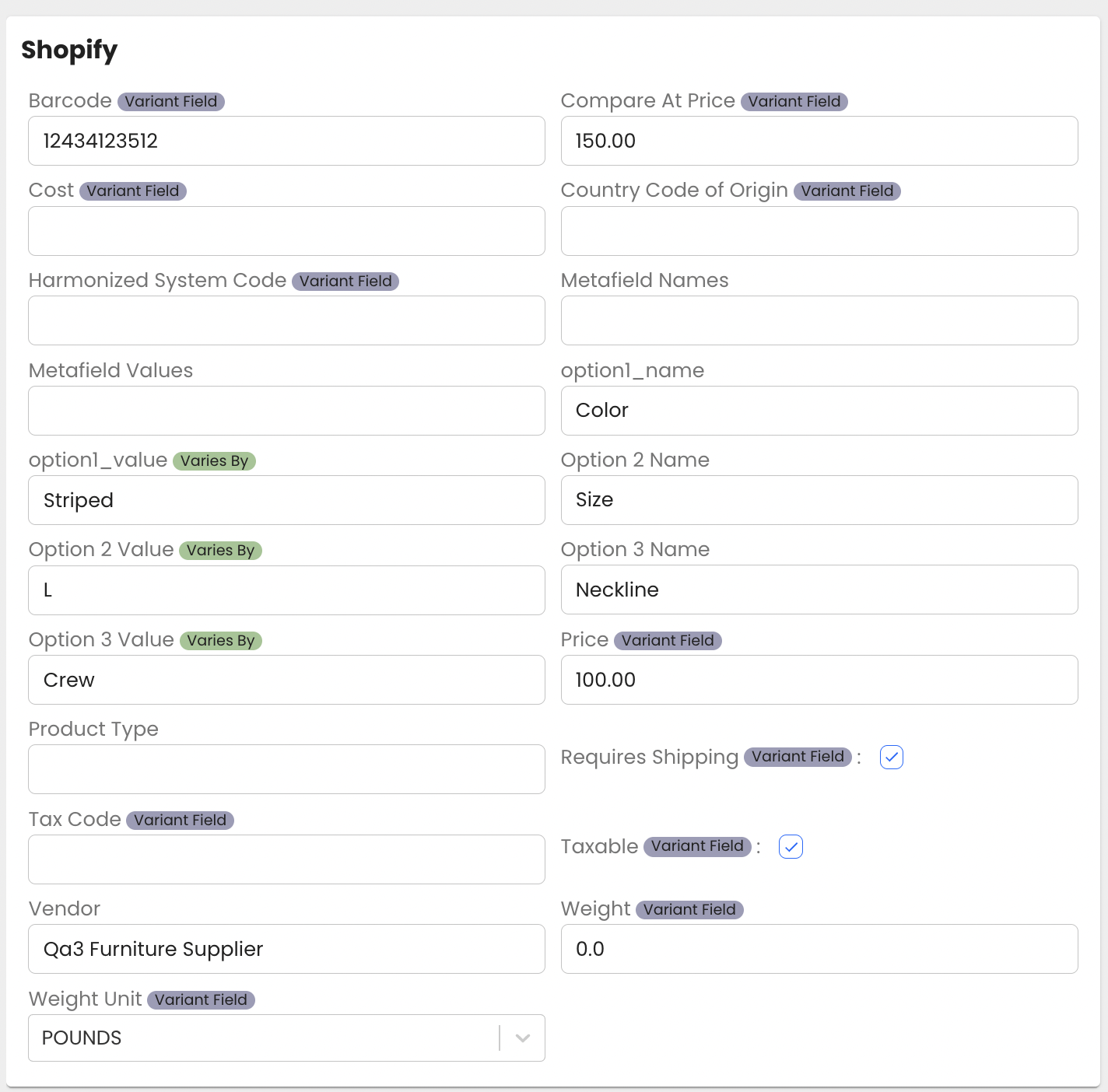Focus the empty Cost field
This screenshot has height=1092, width=1108.
286,231
